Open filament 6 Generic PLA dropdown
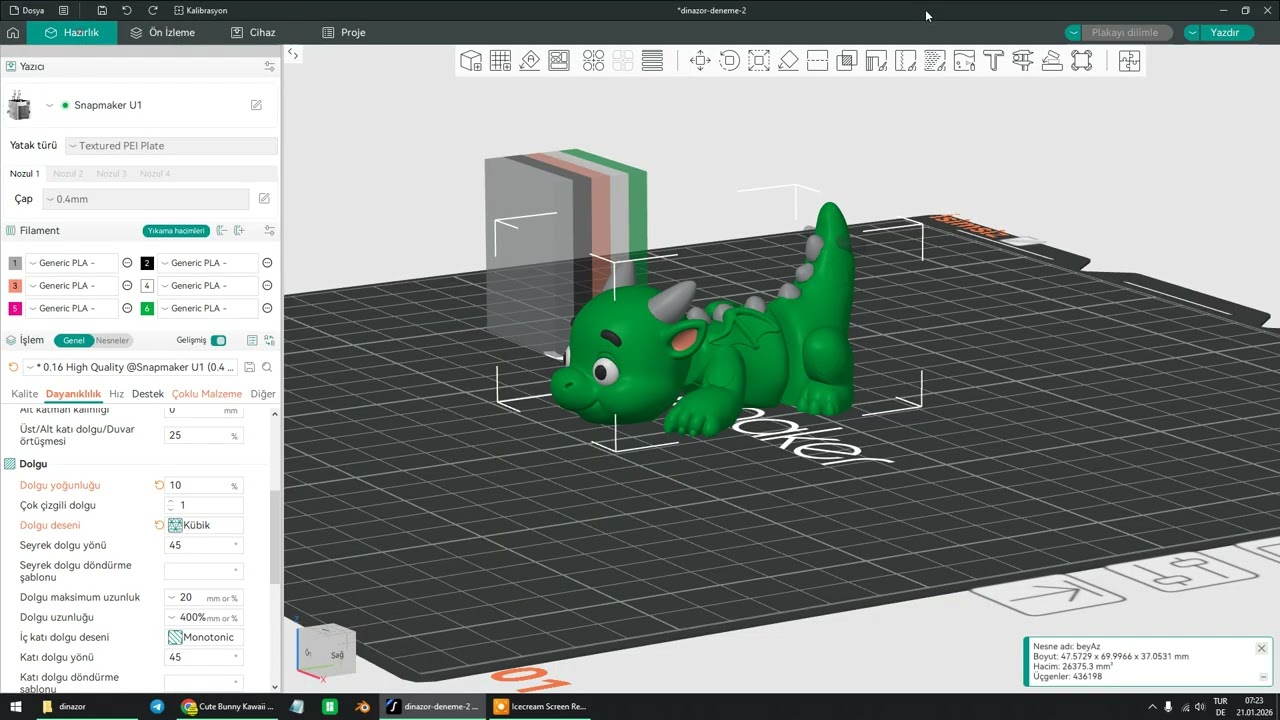Viewport: 1280px width, 720px height. click(x=207, y=308)
